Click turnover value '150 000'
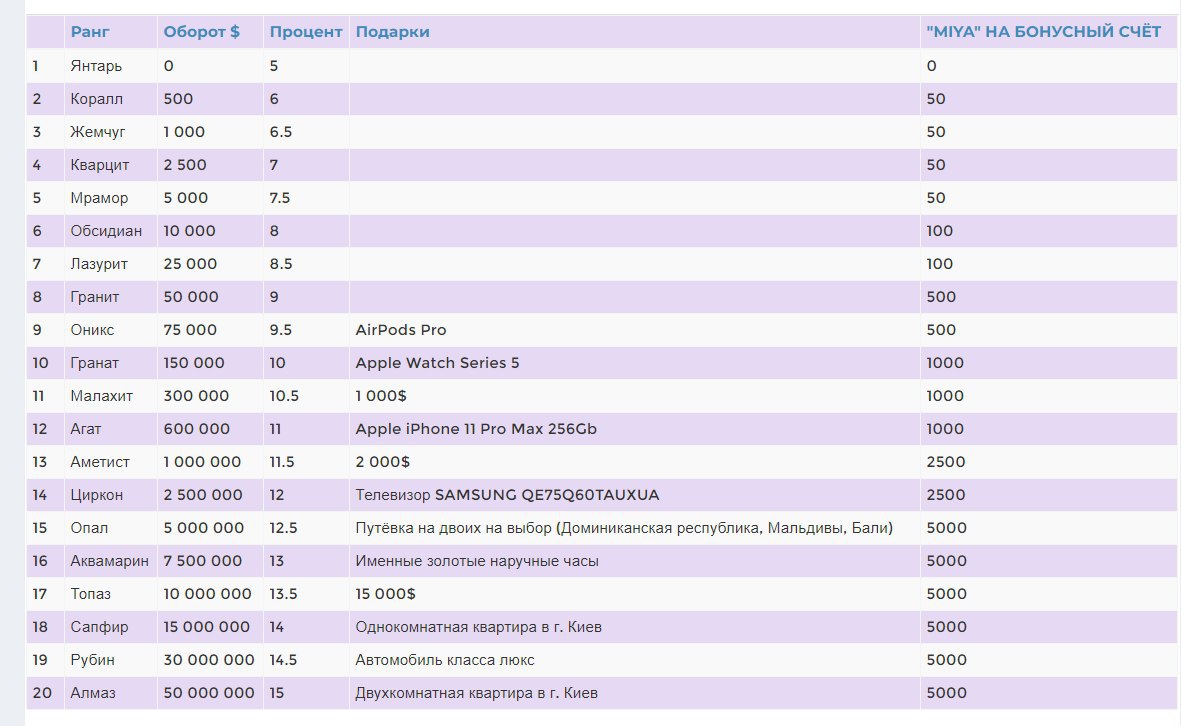 [194, 363]
